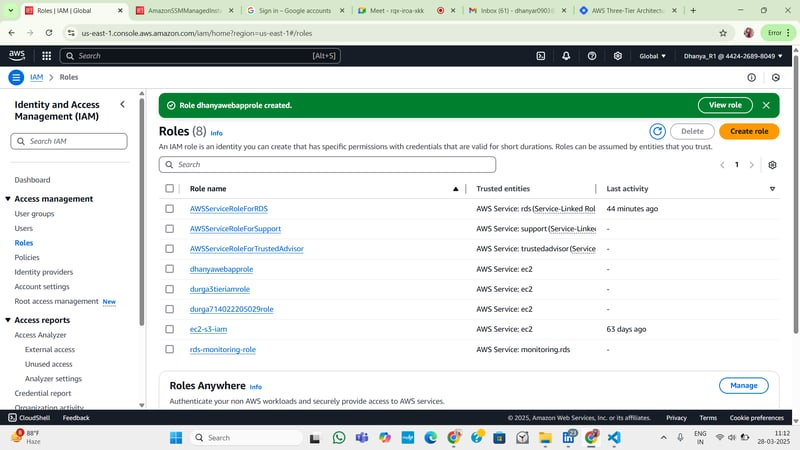Open Users in the IAM sidebar
800x450 pixels.
23,229
